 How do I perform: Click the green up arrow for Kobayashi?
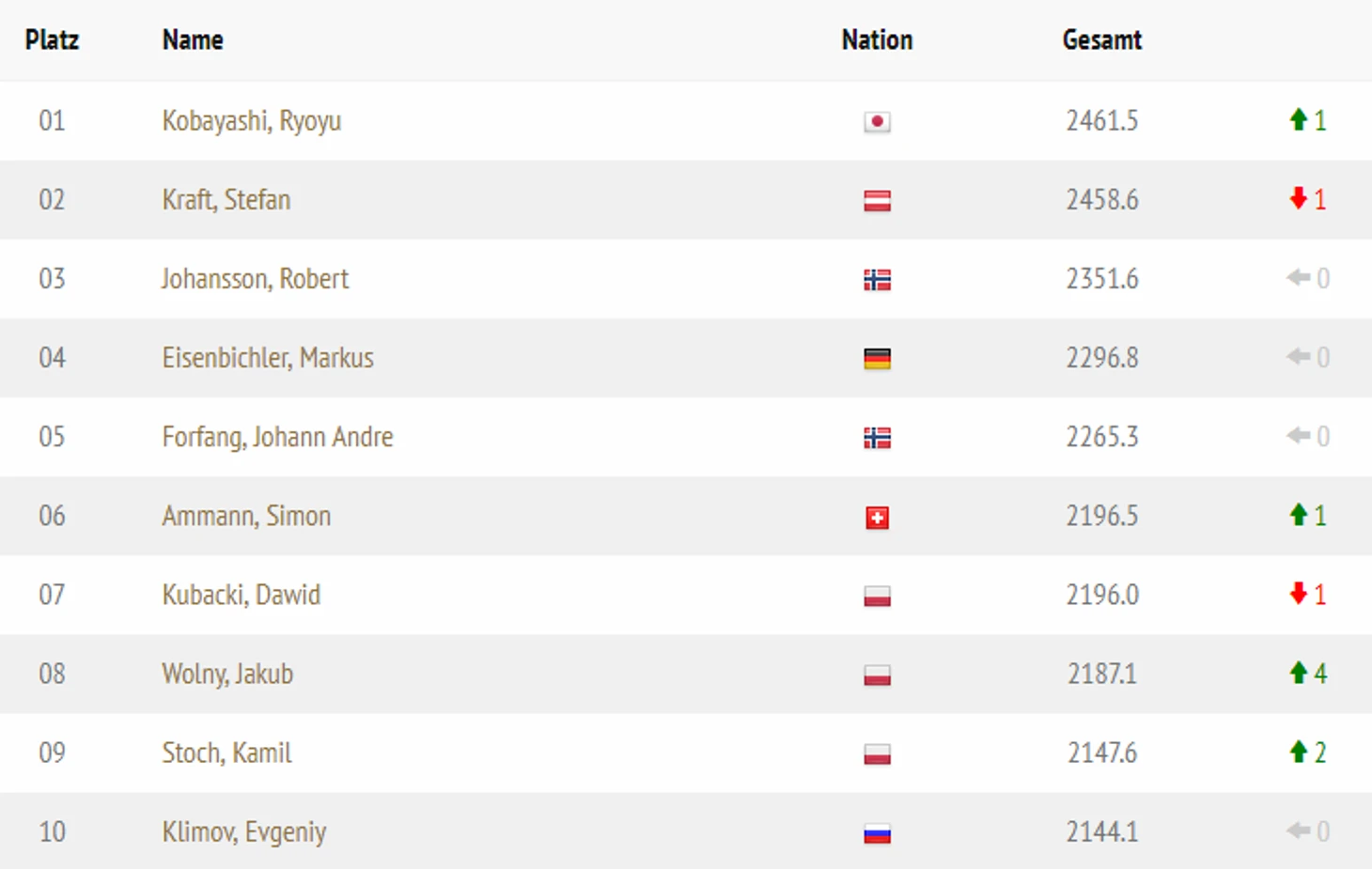pos(1299,120)
